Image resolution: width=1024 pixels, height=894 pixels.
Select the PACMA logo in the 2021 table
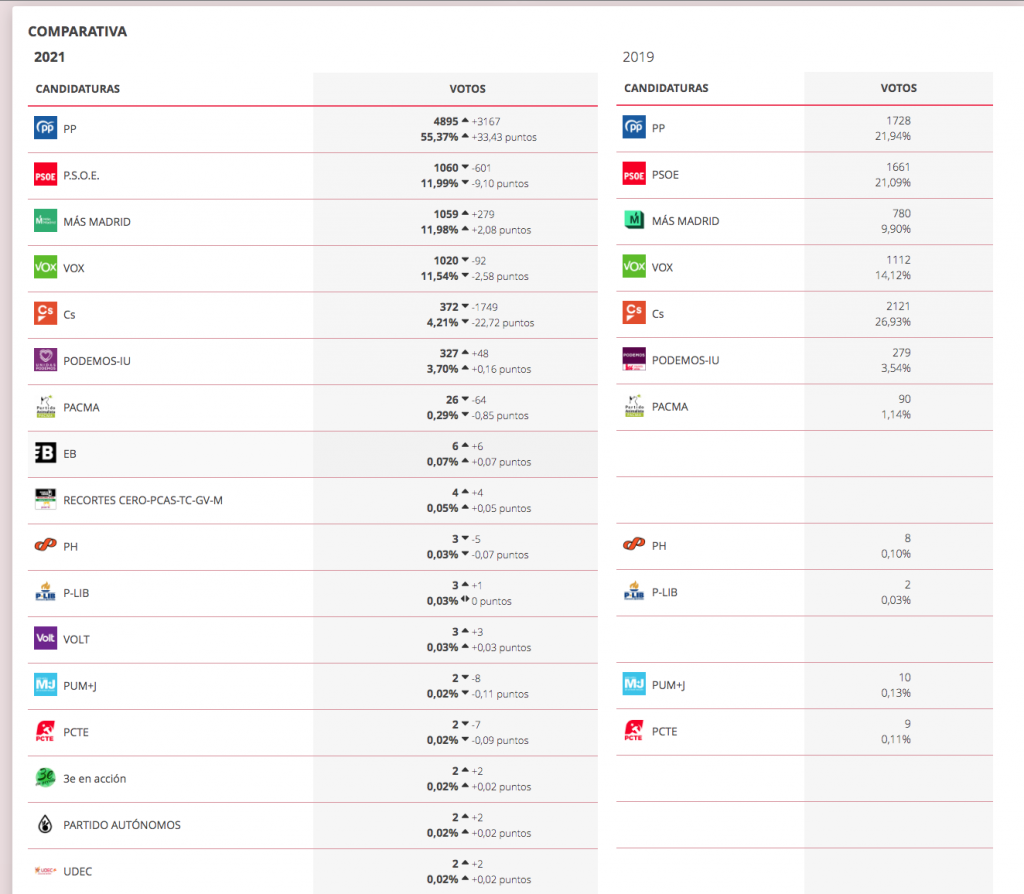(x=46, y=407)
